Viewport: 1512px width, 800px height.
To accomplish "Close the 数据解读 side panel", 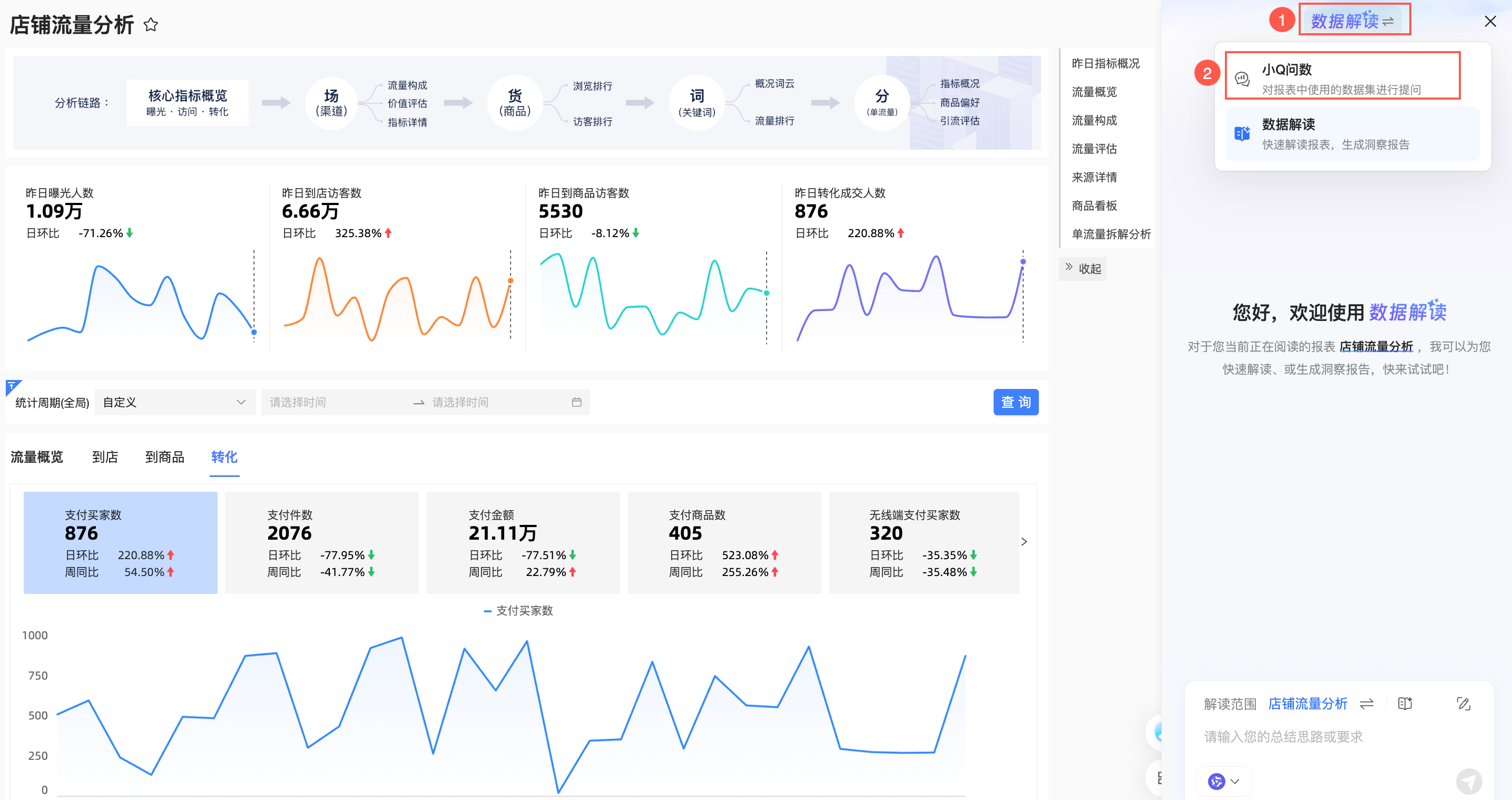I will click(1490, 22).
